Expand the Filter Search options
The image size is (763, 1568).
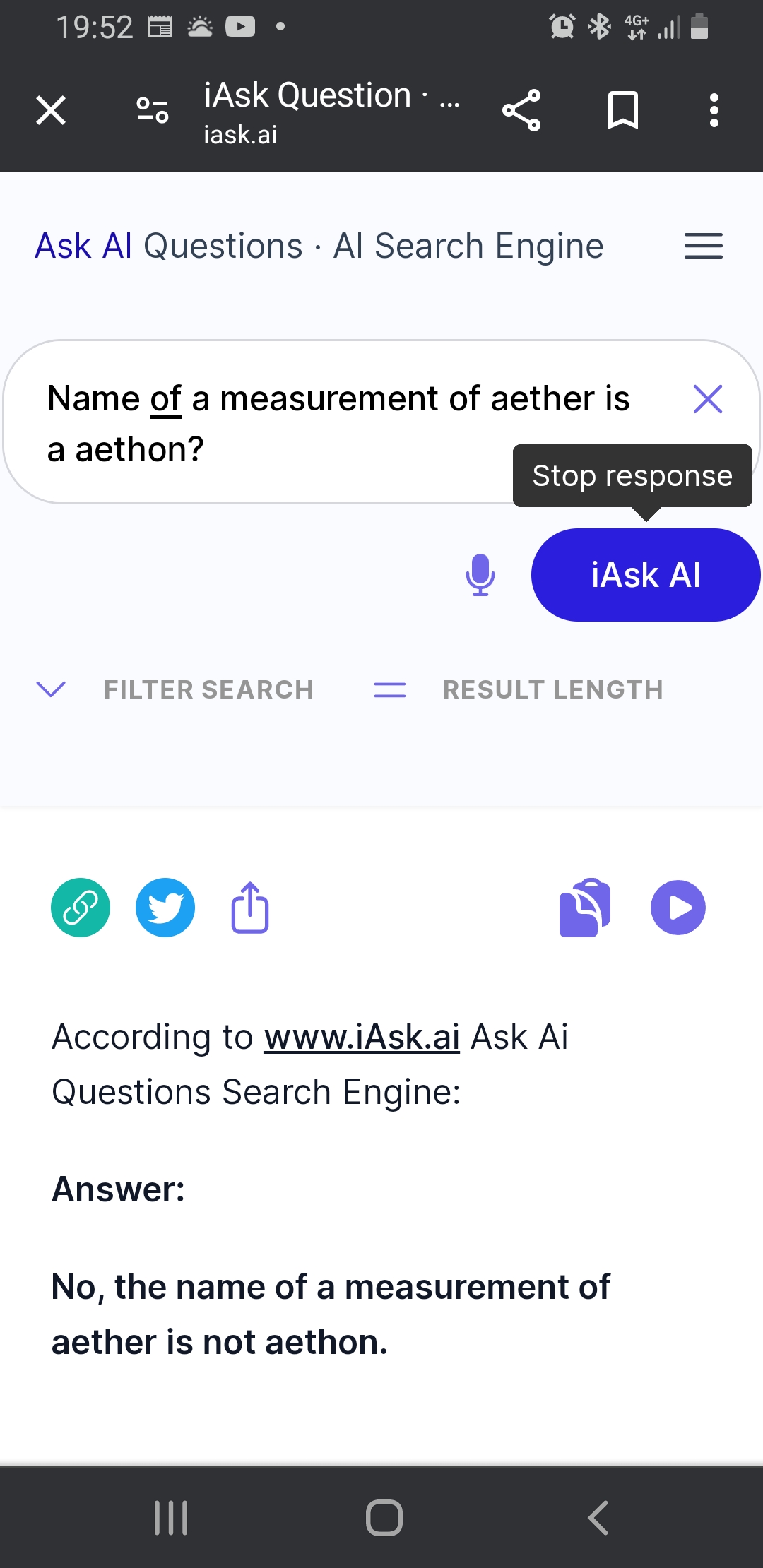pyautogui.click(x=175, y=689)
